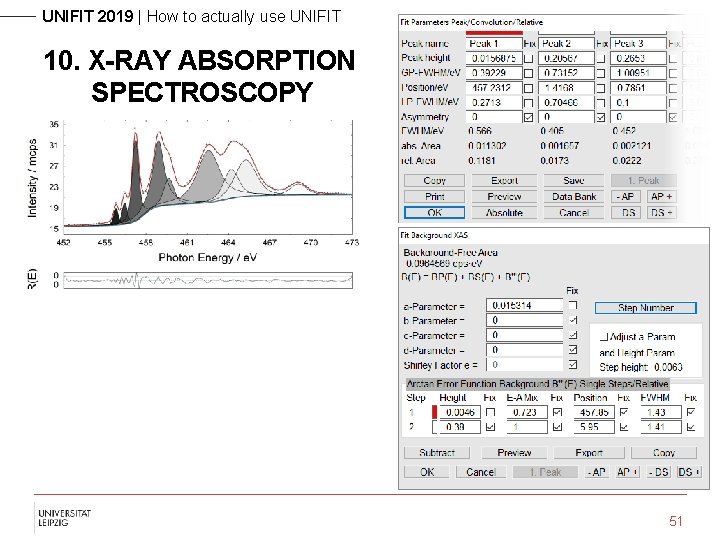Toggle Fix checkbox for Peak 1 GP-FWHM
The width and height of the screenshot is (720, 540).
click(529, 73)
